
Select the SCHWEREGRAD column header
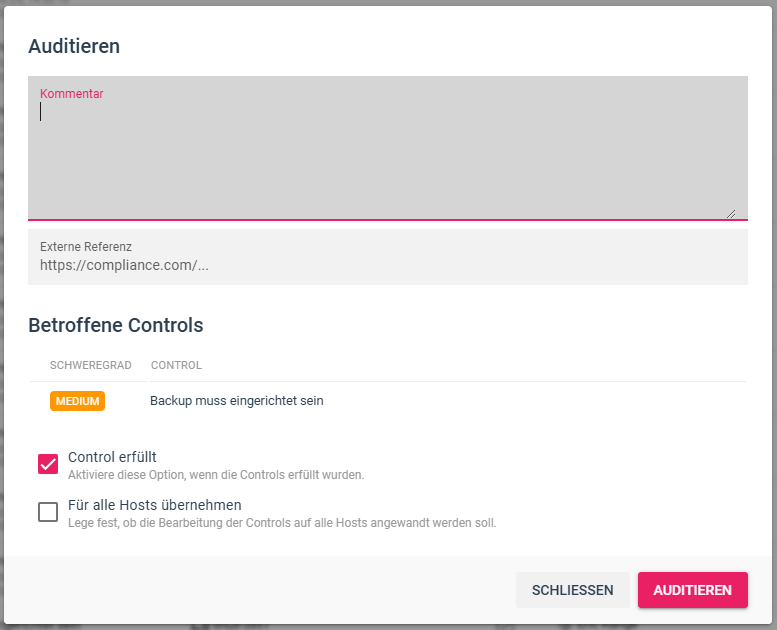point(90,365)
